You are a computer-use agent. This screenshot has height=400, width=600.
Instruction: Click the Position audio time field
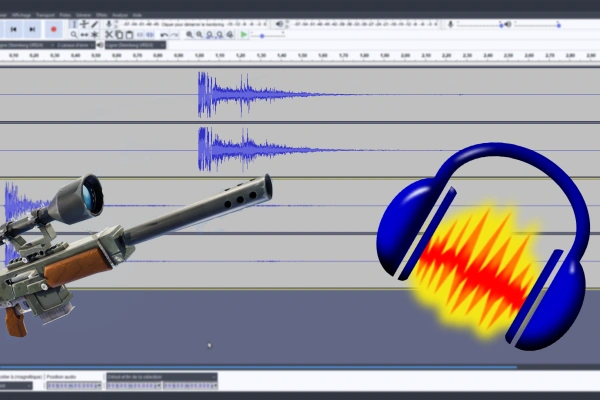(x=76, y=386)
